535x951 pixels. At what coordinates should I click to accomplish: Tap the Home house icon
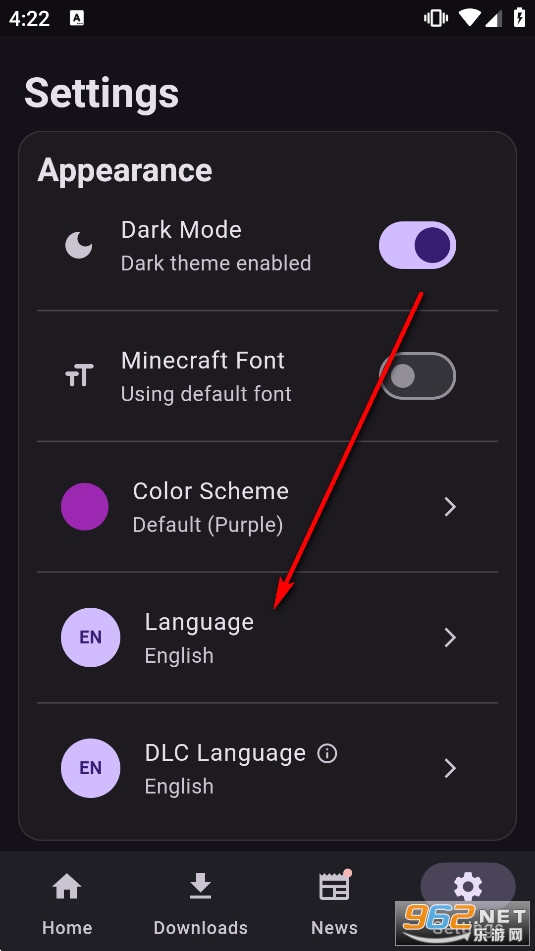click(x=67, y=887)
